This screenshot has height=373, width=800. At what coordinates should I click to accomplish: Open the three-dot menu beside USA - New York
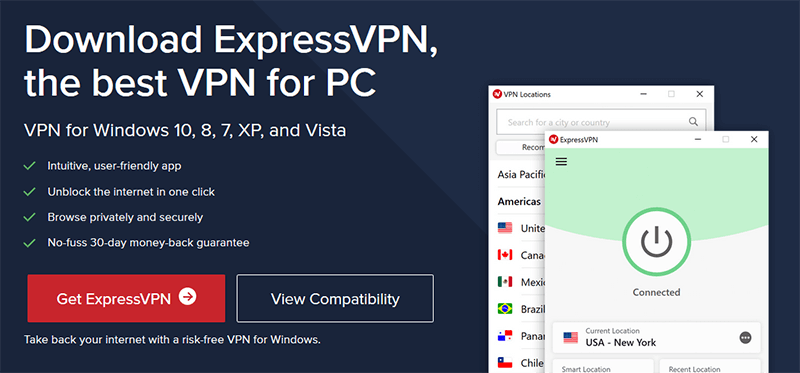pyautogui.click(x=745, y=338)
